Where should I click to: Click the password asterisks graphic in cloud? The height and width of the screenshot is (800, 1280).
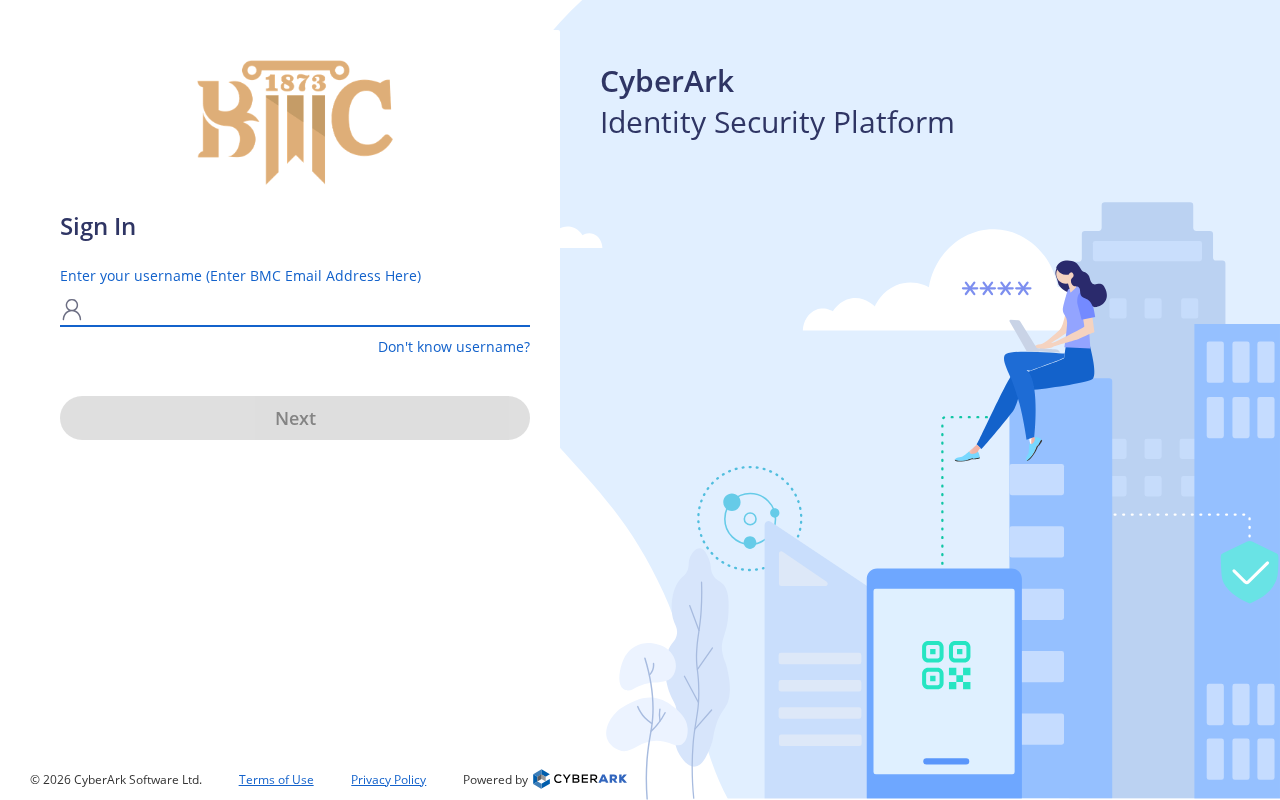[996, 289]
